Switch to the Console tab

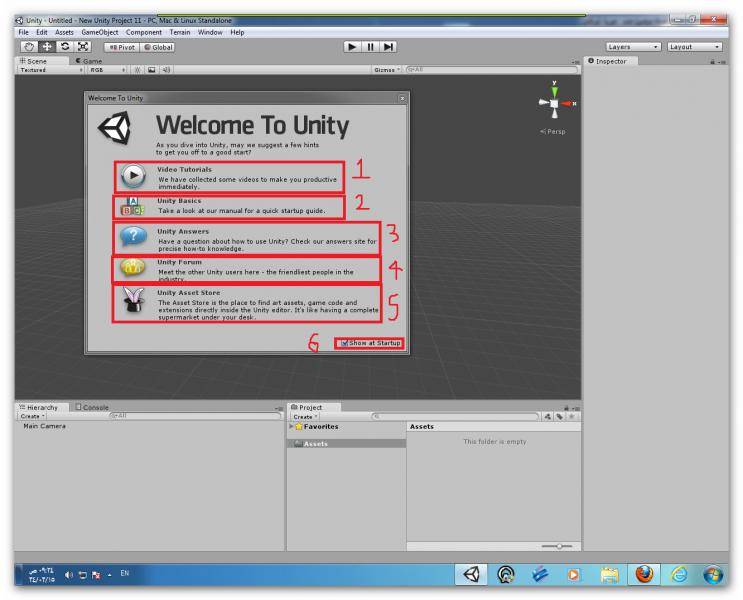pos(92,408)
